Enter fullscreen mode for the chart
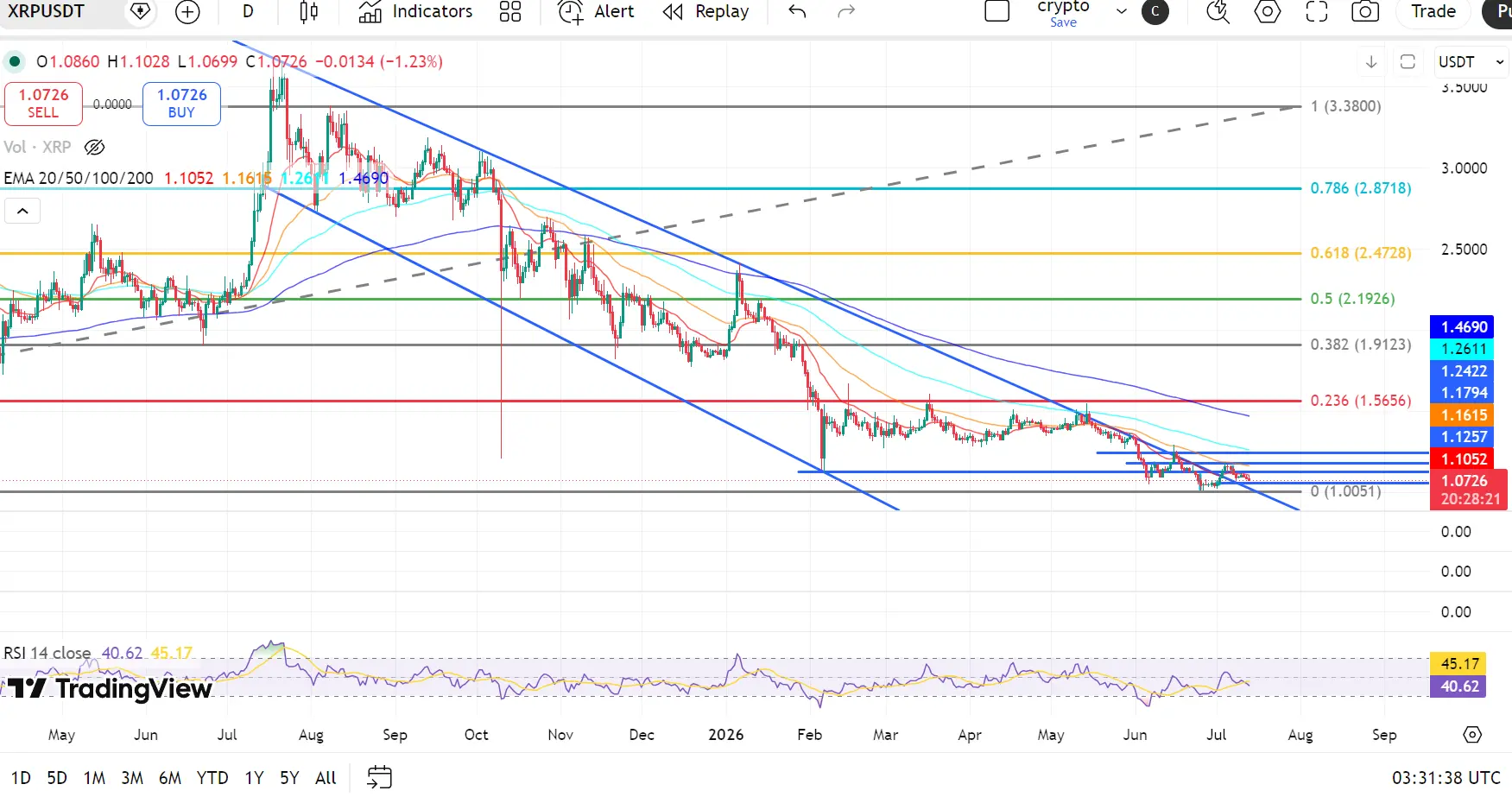The height and width of the screenshot is (797, 1512). coord(1316,11)
